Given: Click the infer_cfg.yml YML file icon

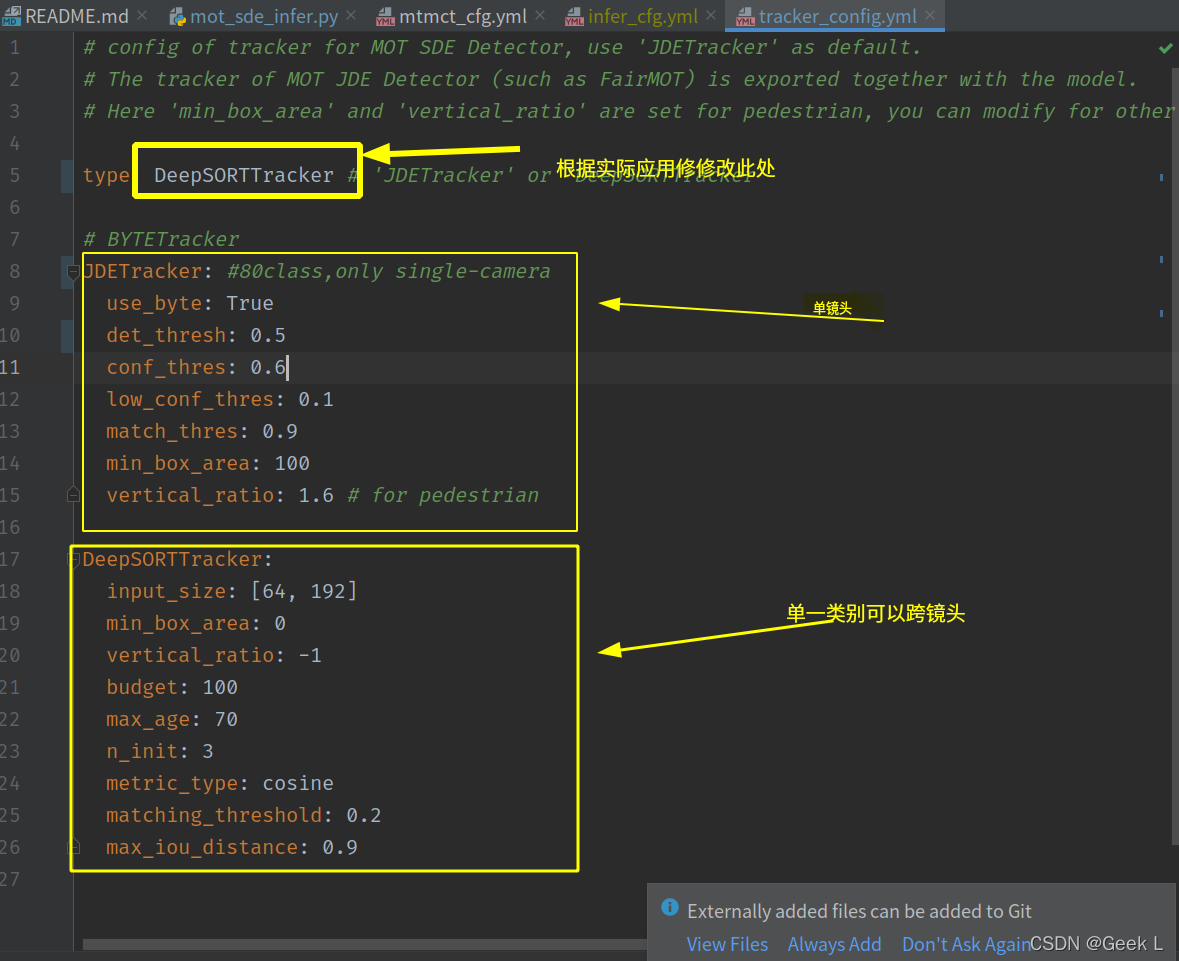Looking at the screenshot, I should 574,17.
